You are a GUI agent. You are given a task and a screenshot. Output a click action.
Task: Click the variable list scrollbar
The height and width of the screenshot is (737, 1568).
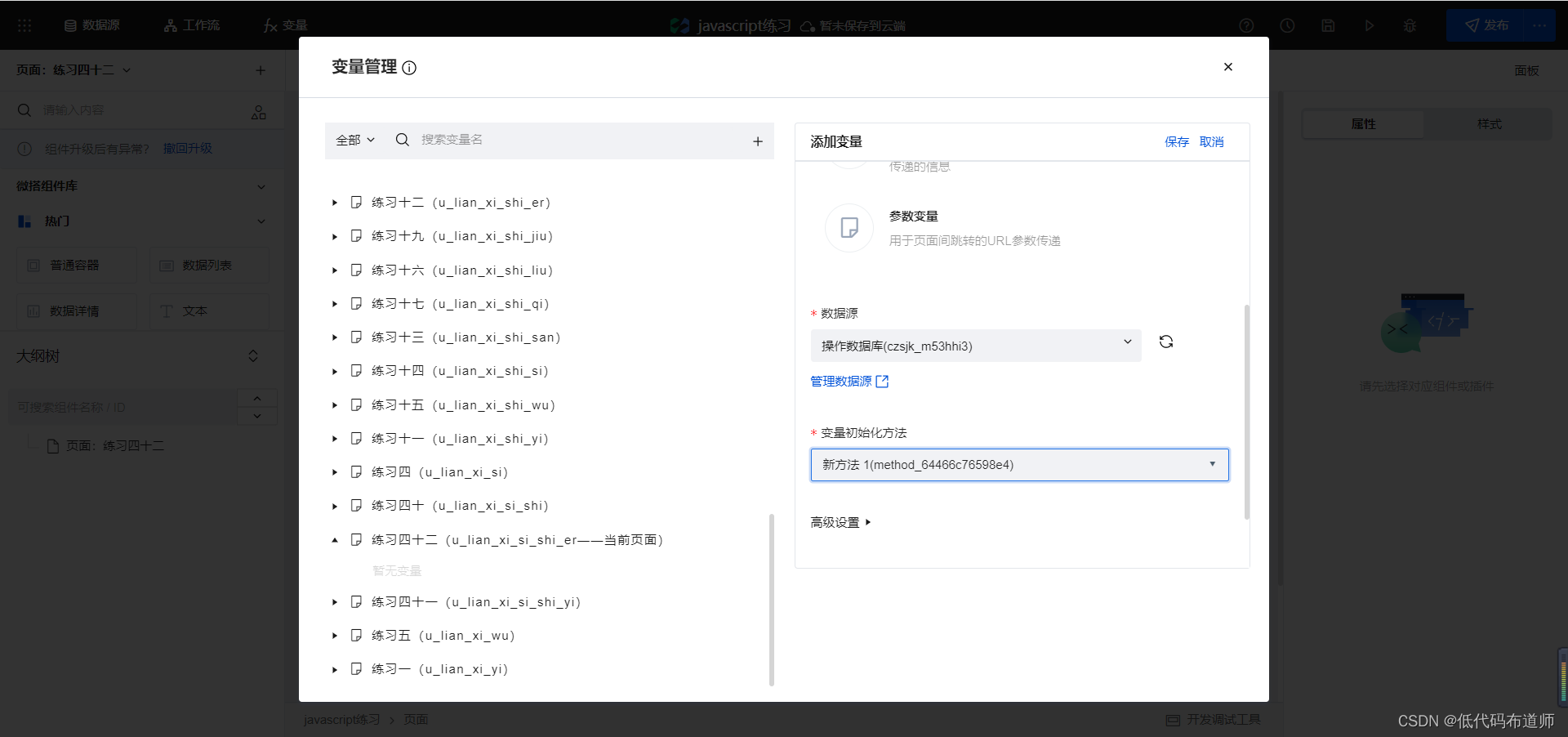coord(771,601)
